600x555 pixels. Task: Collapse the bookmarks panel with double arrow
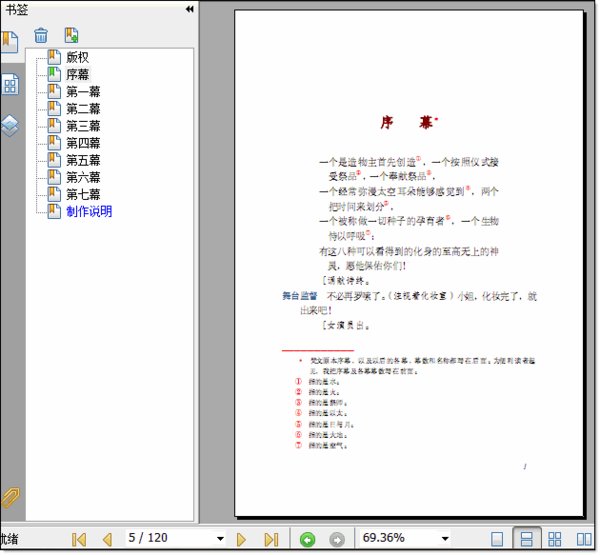[189, 9]
